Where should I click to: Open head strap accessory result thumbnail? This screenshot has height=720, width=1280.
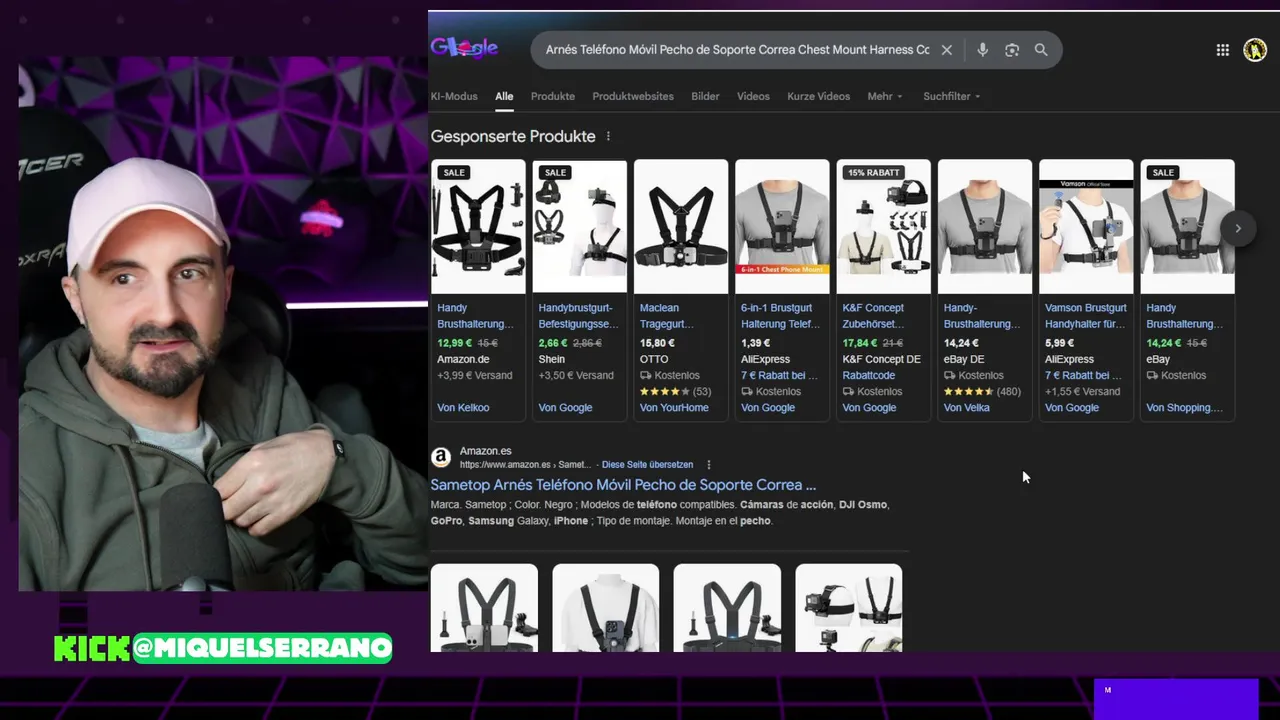click(849, 608)
